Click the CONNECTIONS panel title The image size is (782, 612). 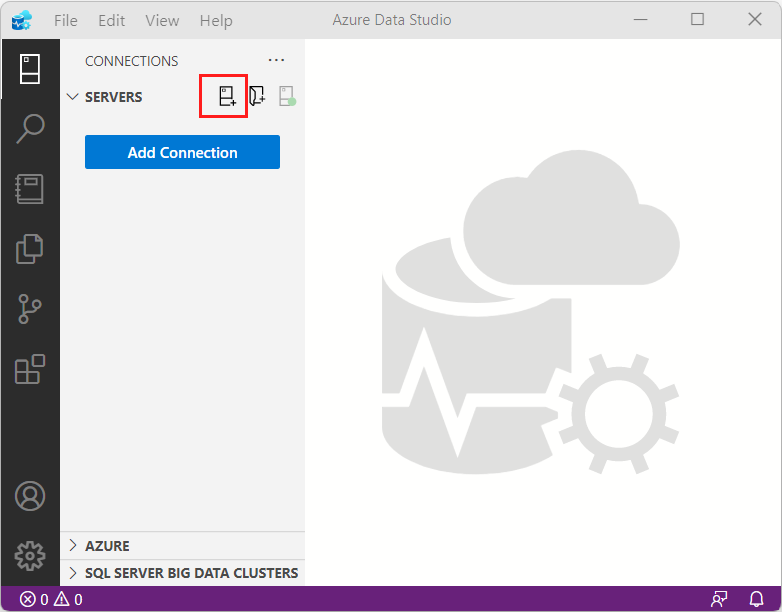132,61
